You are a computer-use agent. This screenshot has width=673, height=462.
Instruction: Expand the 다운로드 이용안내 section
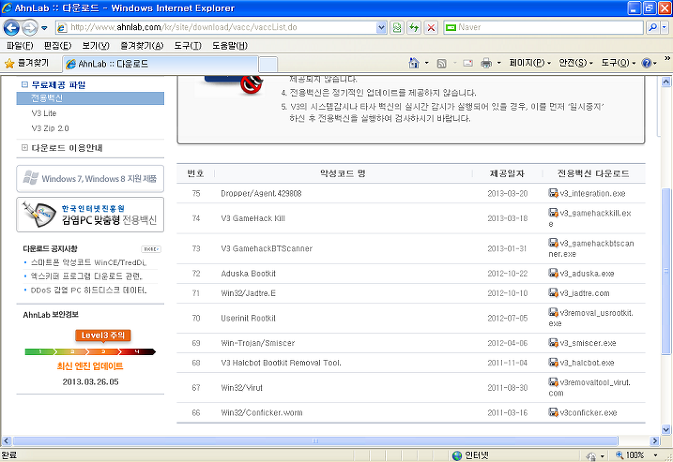tap(24, 148)
